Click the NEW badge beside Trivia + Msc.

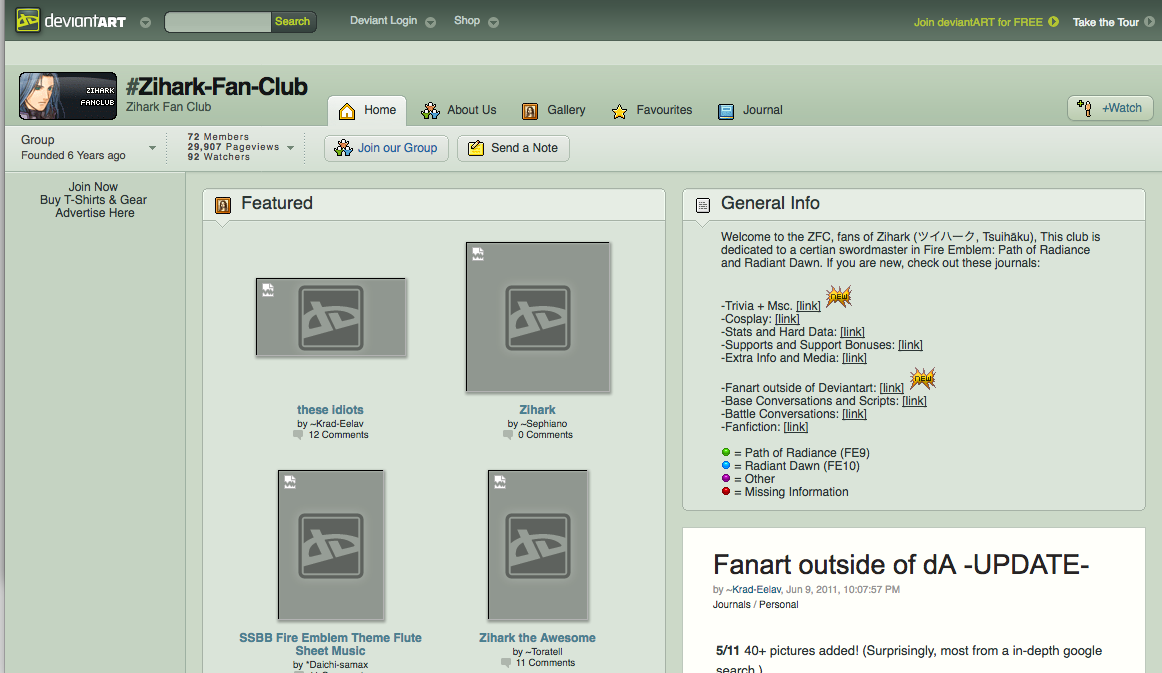(x=839, y=296)
